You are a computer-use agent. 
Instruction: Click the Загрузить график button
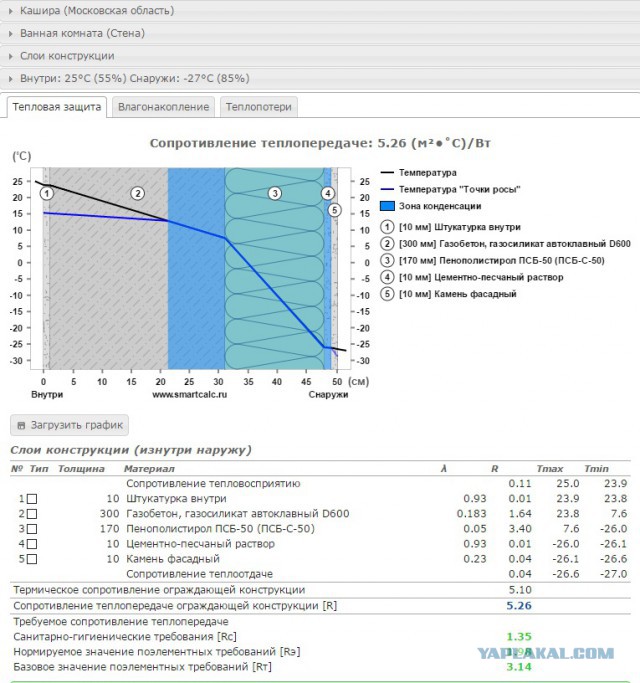tap(69, 425)
